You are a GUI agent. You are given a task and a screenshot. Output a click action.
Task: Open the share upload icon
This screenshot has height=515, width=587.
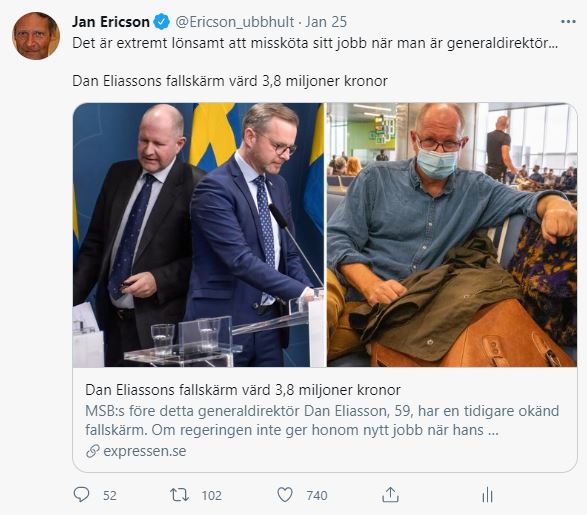click(390, 495)
